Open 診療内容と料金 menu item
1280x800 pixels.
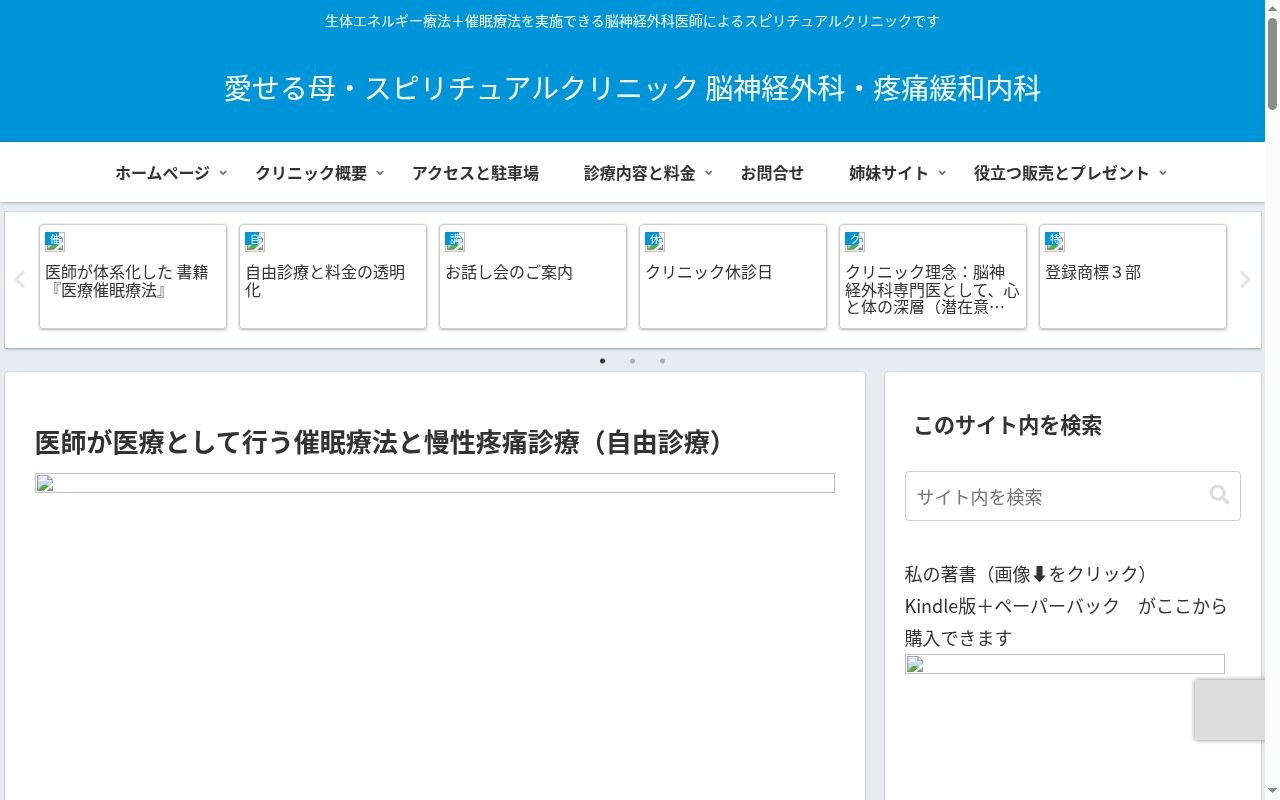coord(639,173)
